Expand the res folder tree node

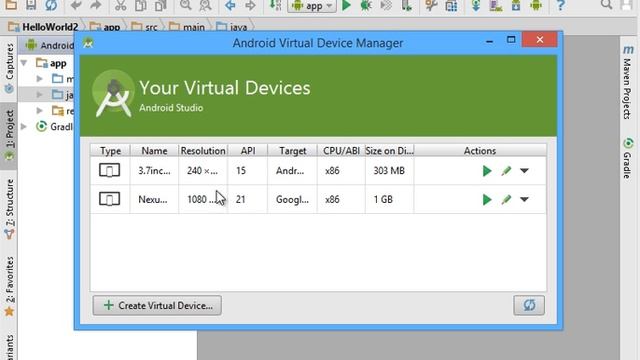(x=40, y=110)
